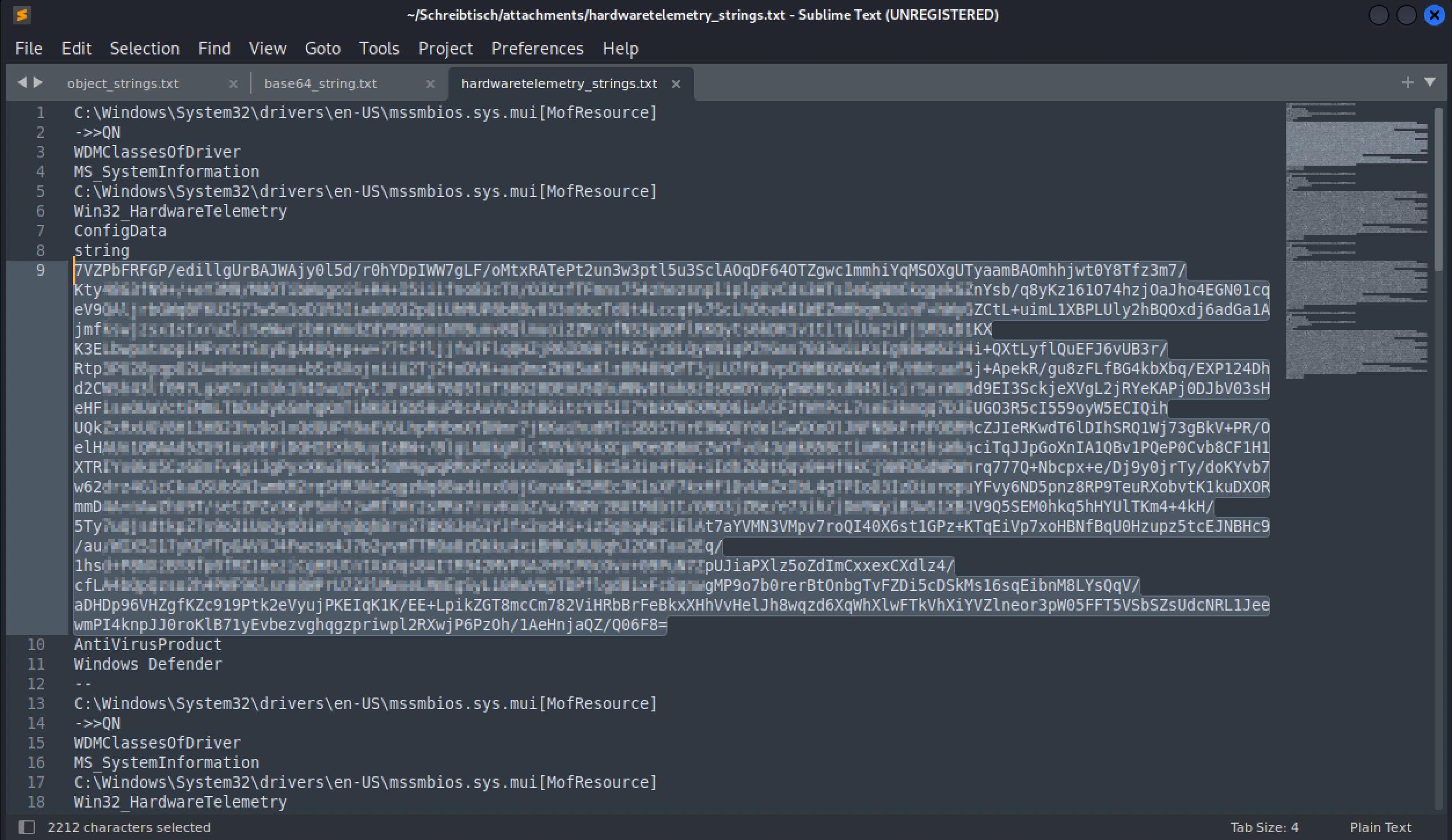This screenshot has height=840, width=1452.
Task: Click WDMClassesOfDriver on line 3
Action: click(158, 152)
